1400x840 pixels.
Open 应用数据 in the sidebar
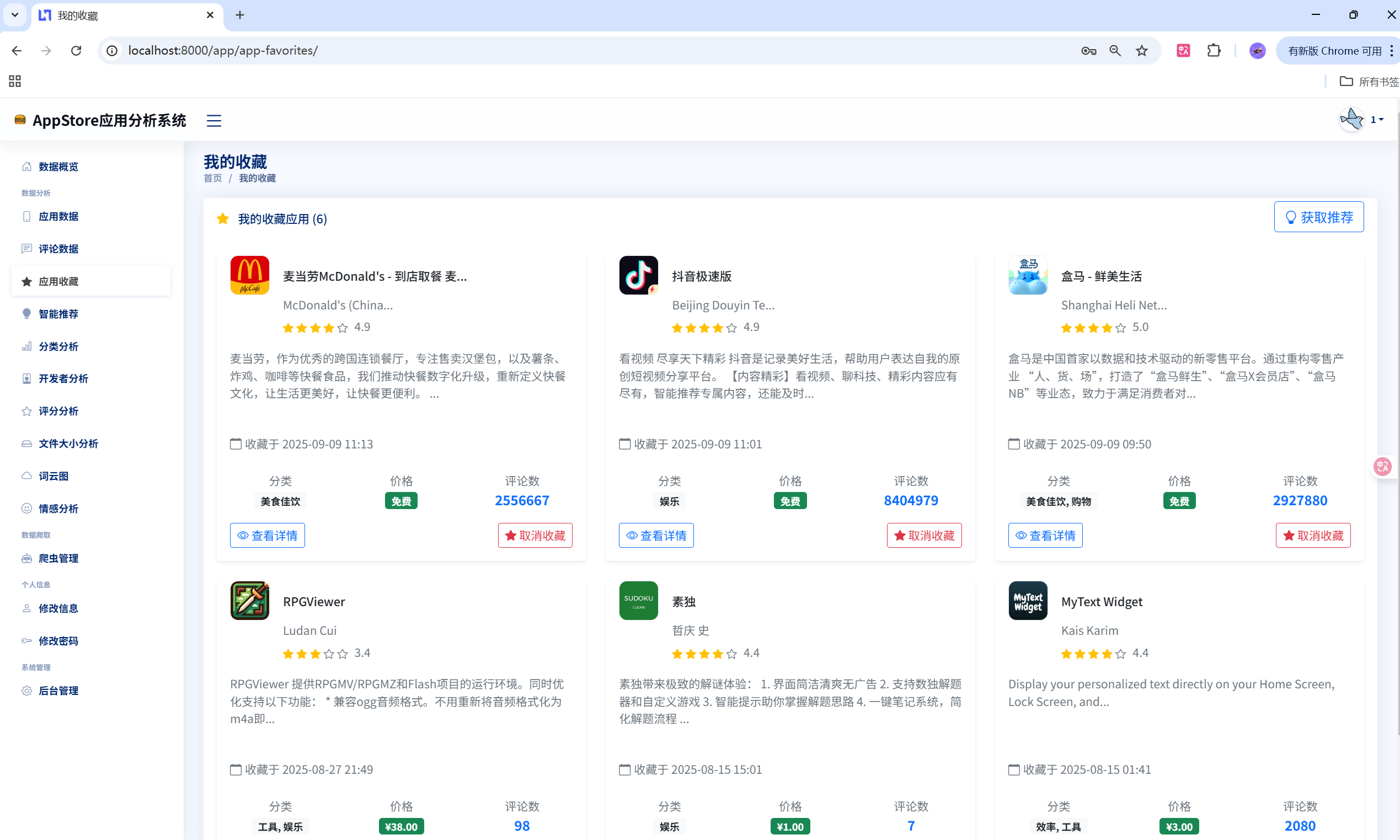pos(90,216)
